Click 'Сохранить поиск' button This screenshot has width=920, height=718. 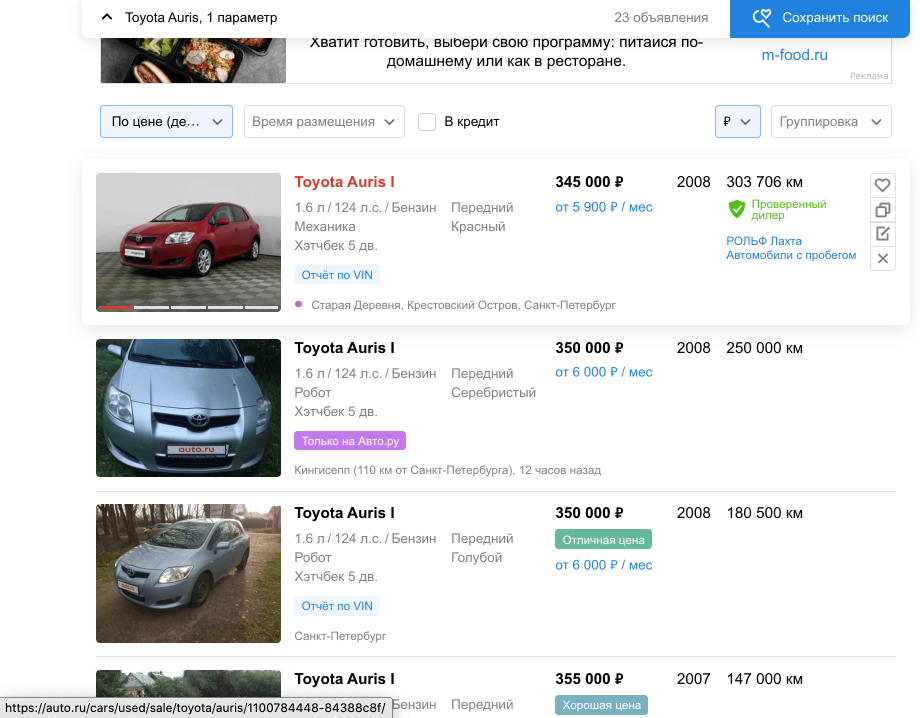tap(820, 18)
